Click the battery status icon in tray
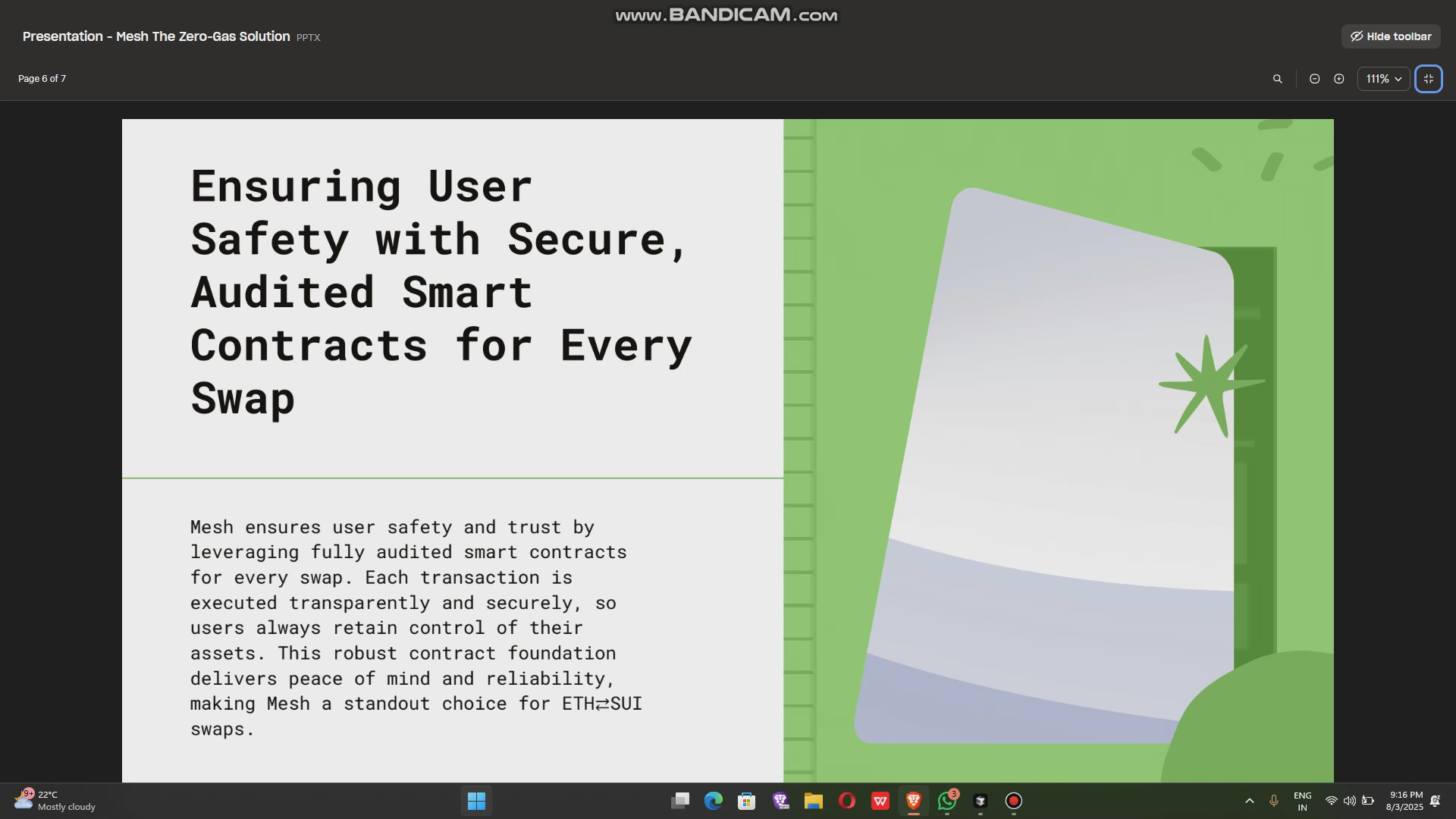Screen dimensions: 1456x819 pos(1368,801)
